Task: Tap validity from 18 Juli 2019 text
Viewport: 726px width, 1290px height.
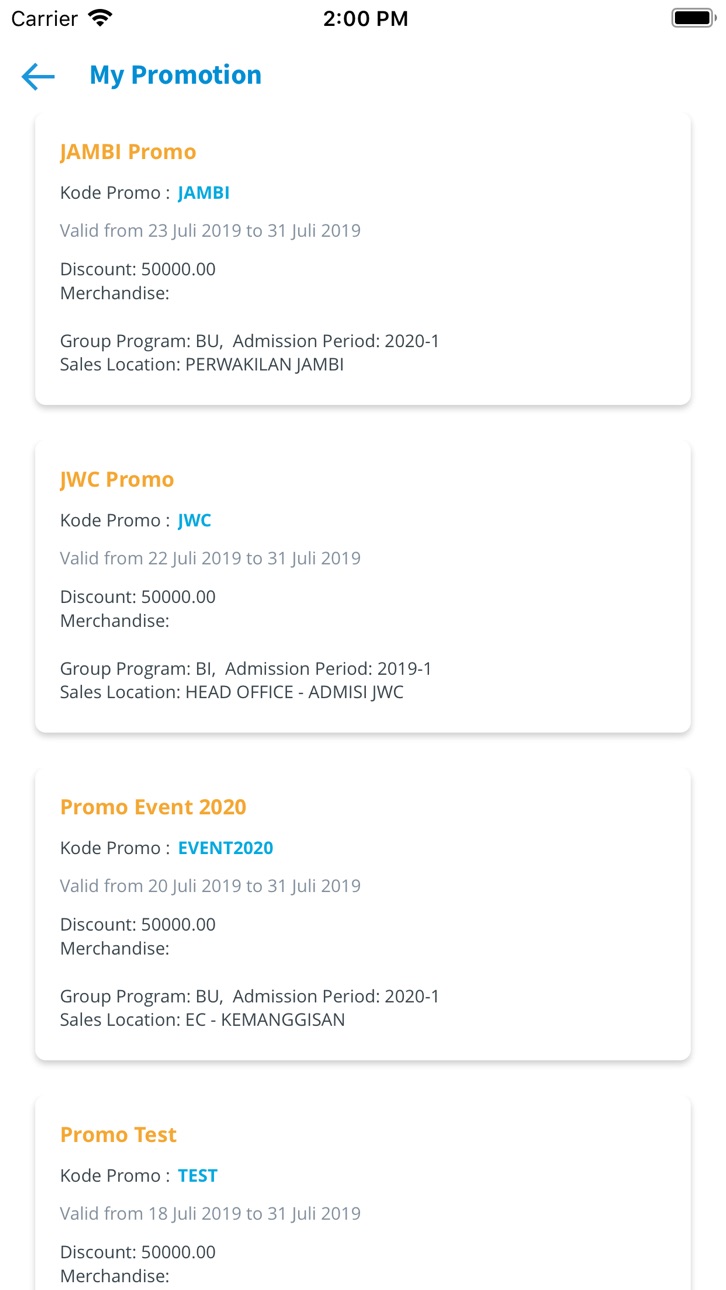Action: [x=210, y=1214]
